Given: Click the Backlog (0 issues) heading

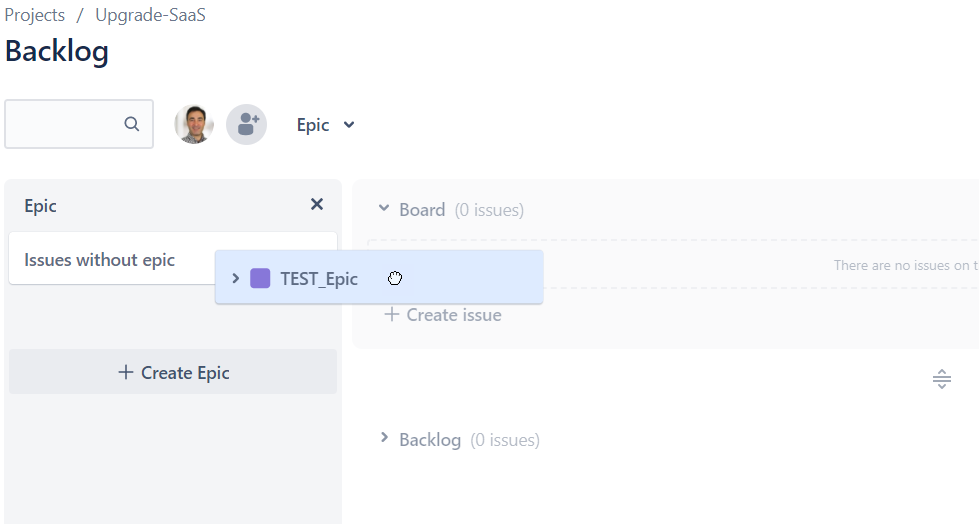Looking at the screenshot, I should click(469, 440).
